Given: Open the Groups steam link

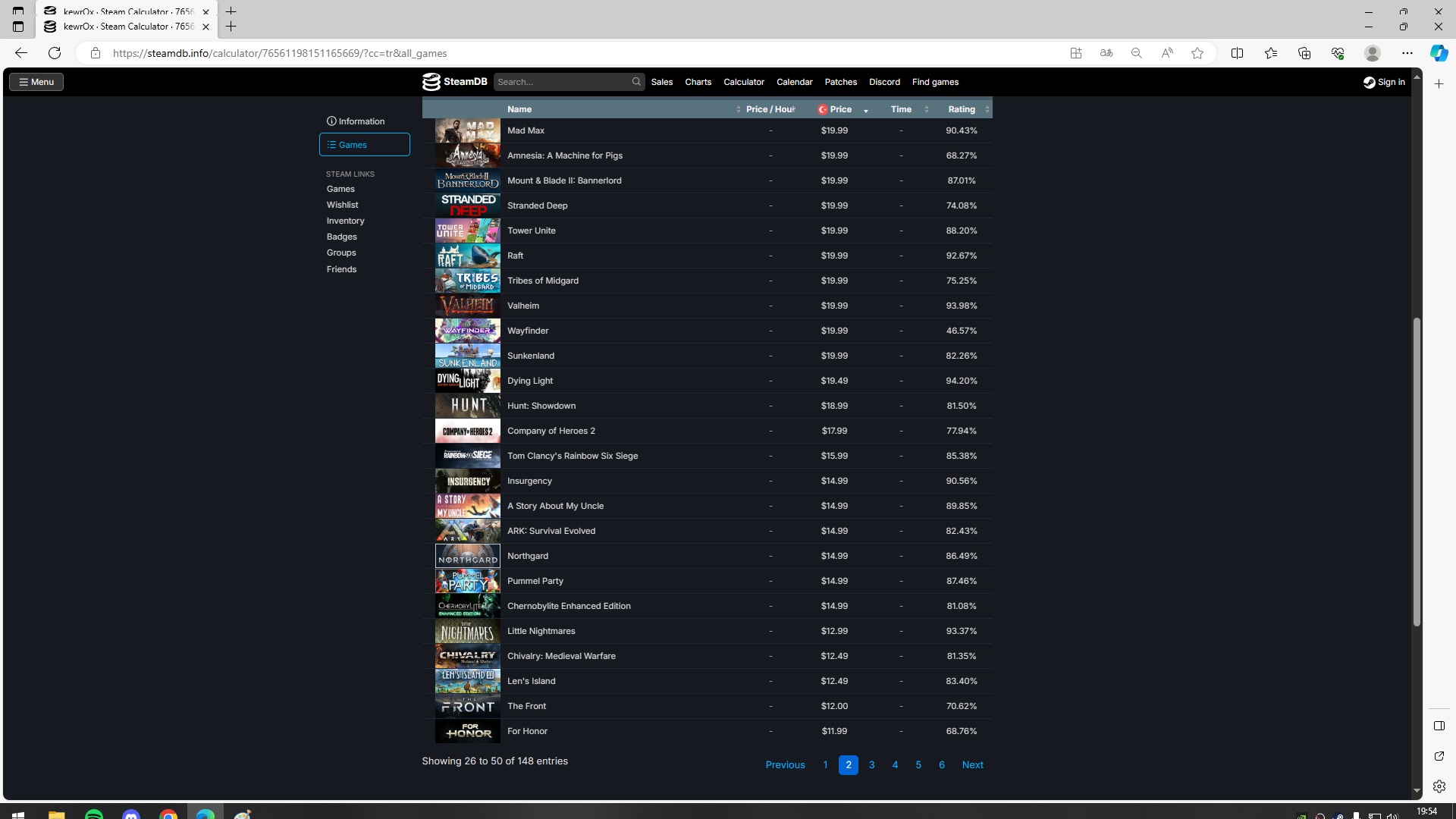Looking at the screenshot, I should 341,253.
